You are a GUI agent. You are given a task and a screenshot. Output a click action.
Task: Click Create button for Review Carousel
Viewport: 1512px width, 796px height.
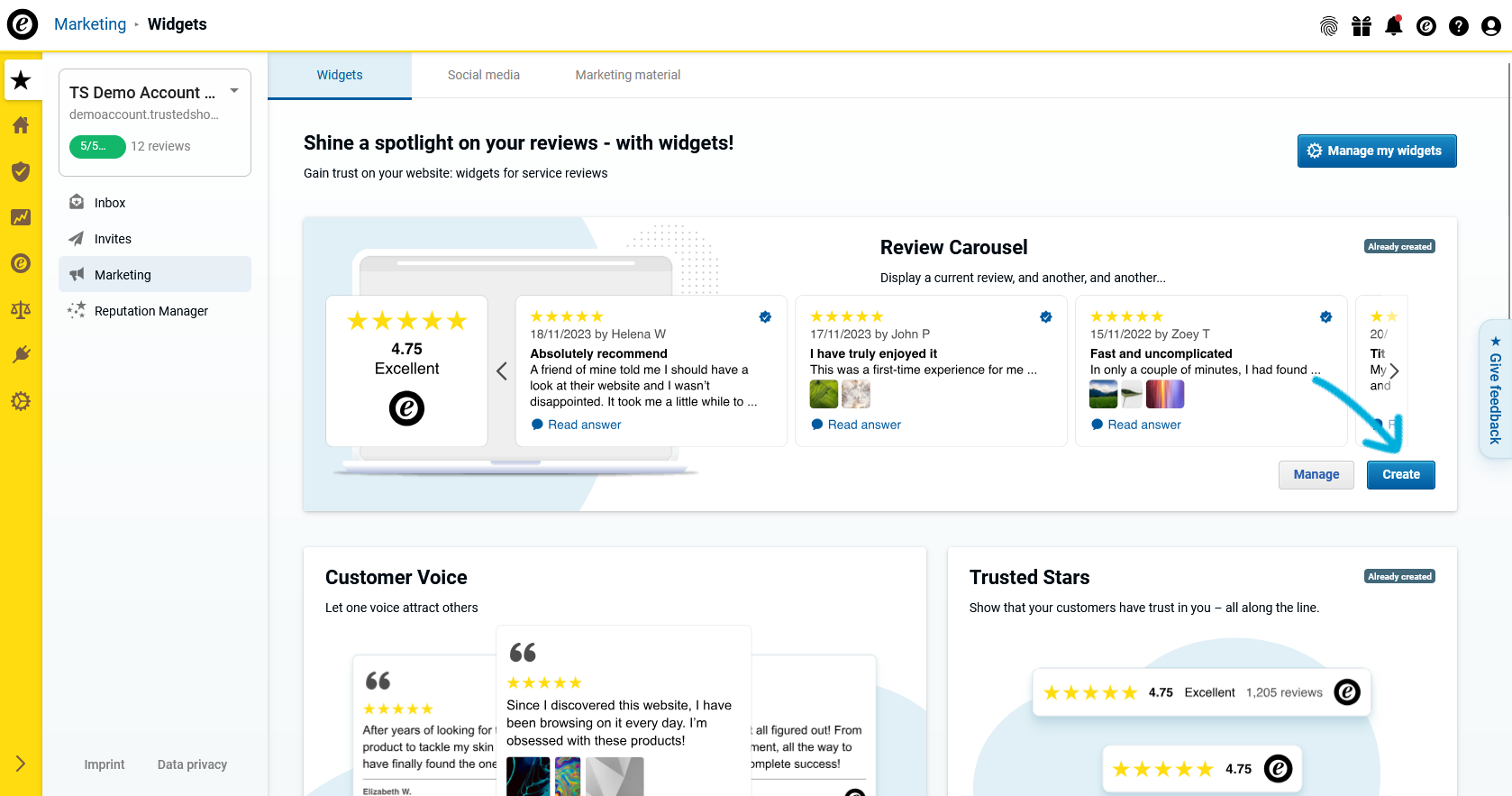[x=1401, y=474]
